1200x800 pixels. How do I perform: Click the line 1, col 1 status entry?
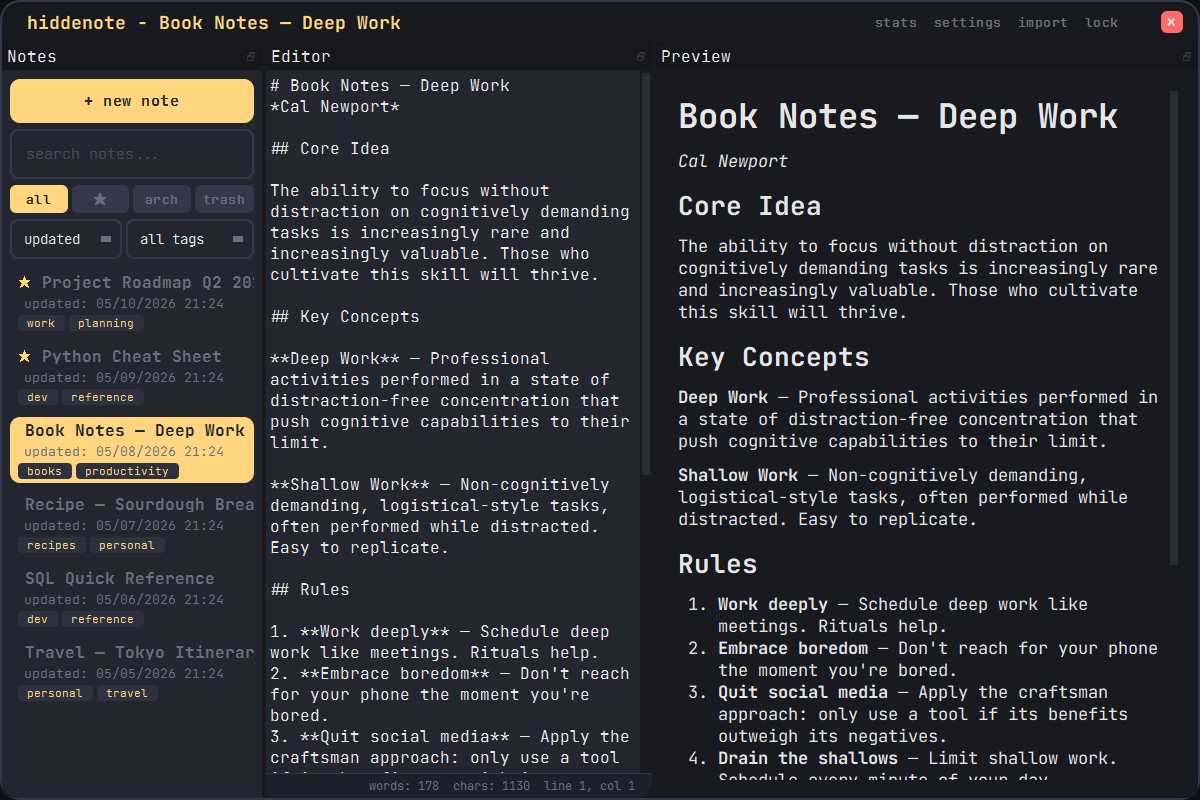coord(589,786)
